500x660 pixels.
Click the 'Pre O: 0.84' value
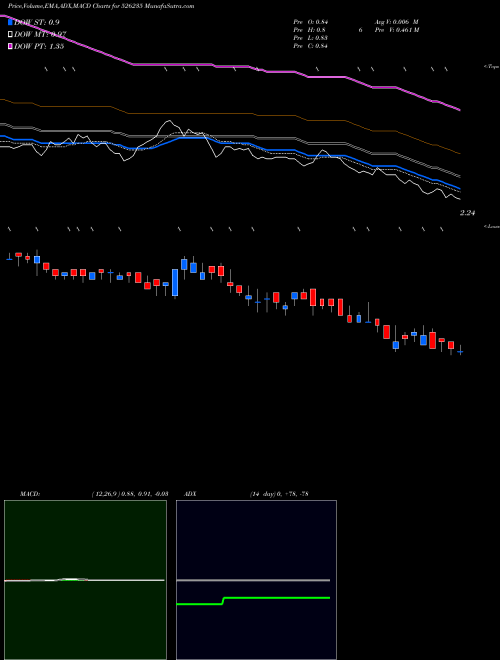click(311, 22)
